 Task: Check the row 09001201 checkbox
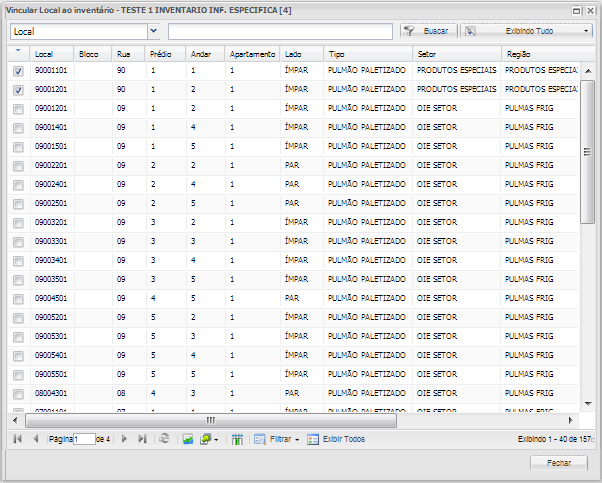pos(18,109)
